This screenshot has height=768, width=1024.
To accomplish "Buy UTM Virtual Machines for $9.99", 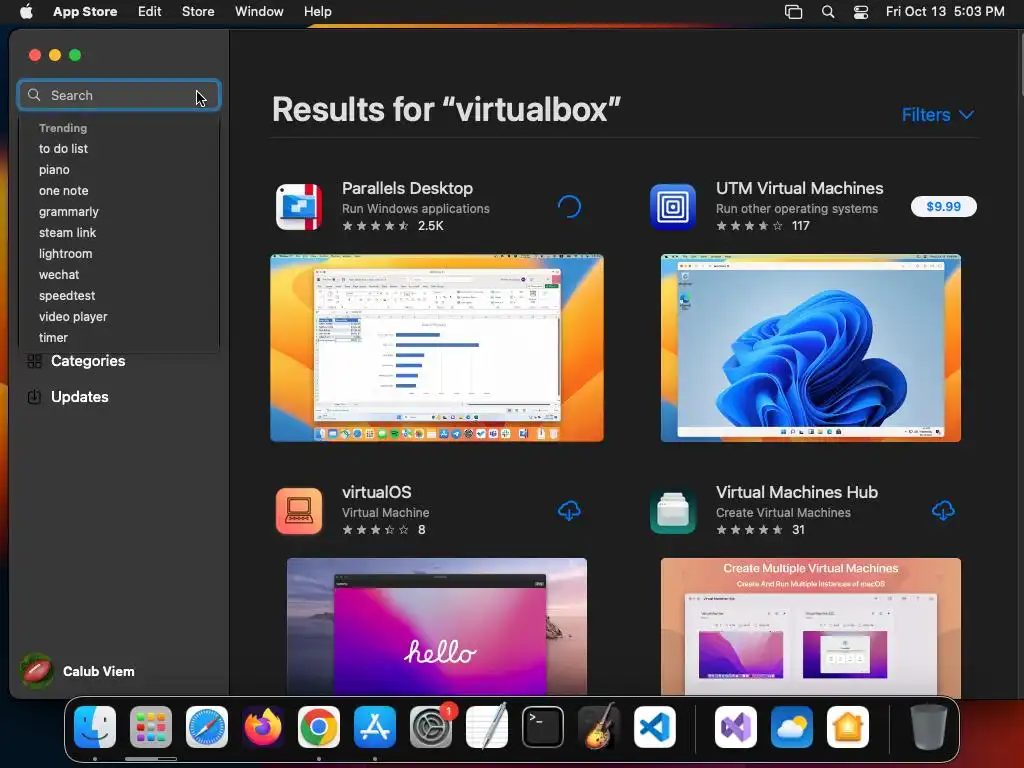I will pos(944,206).
